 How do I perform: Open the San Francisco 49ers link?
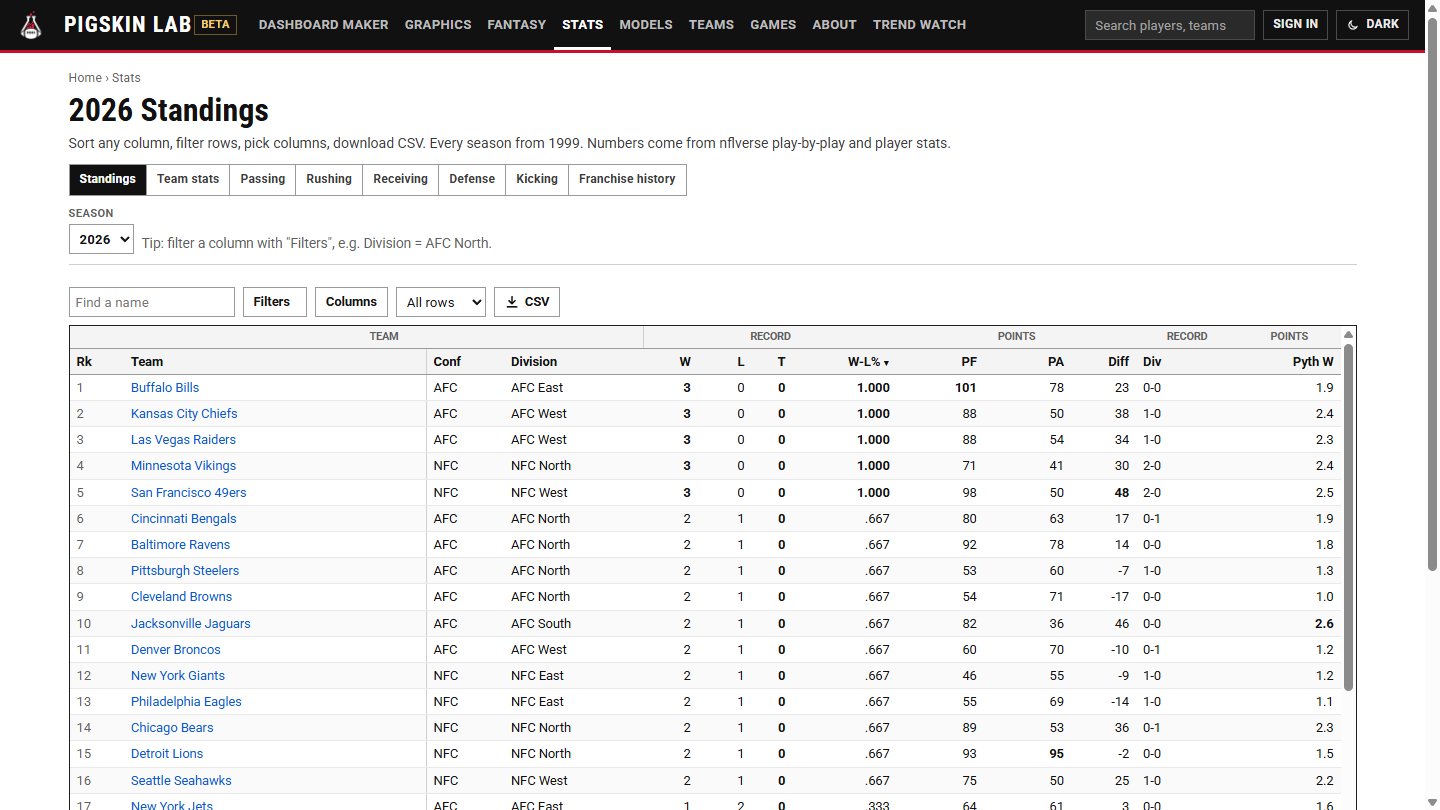click(x=188, y=493)
